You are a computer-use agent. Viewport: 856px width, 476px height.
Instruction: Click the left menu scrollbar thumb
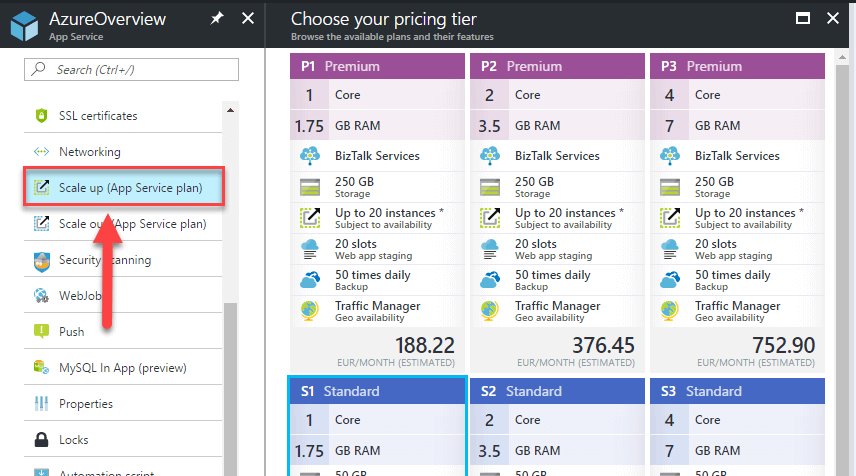tap(230, 389)
